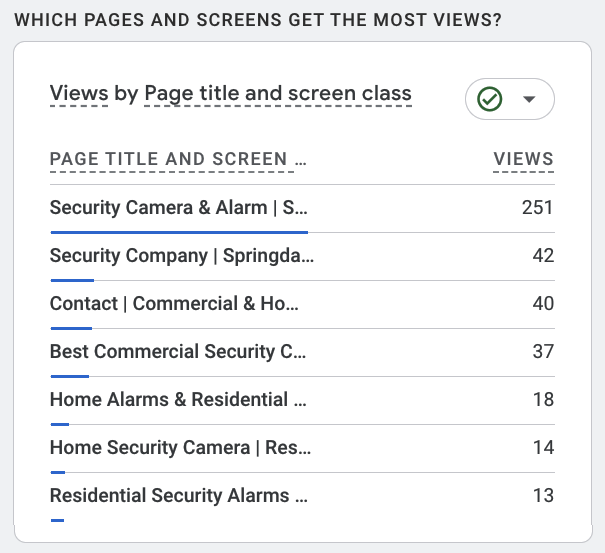Open the dropdown arrow beside the checkmark

[530, 99]
